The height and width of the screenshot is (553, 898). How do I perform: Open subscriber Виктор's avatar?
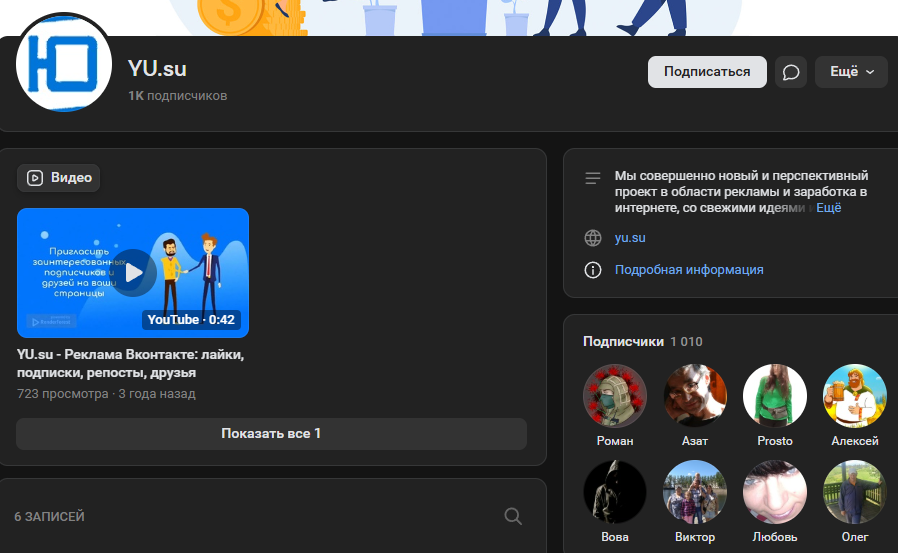[x=695, y=492]
